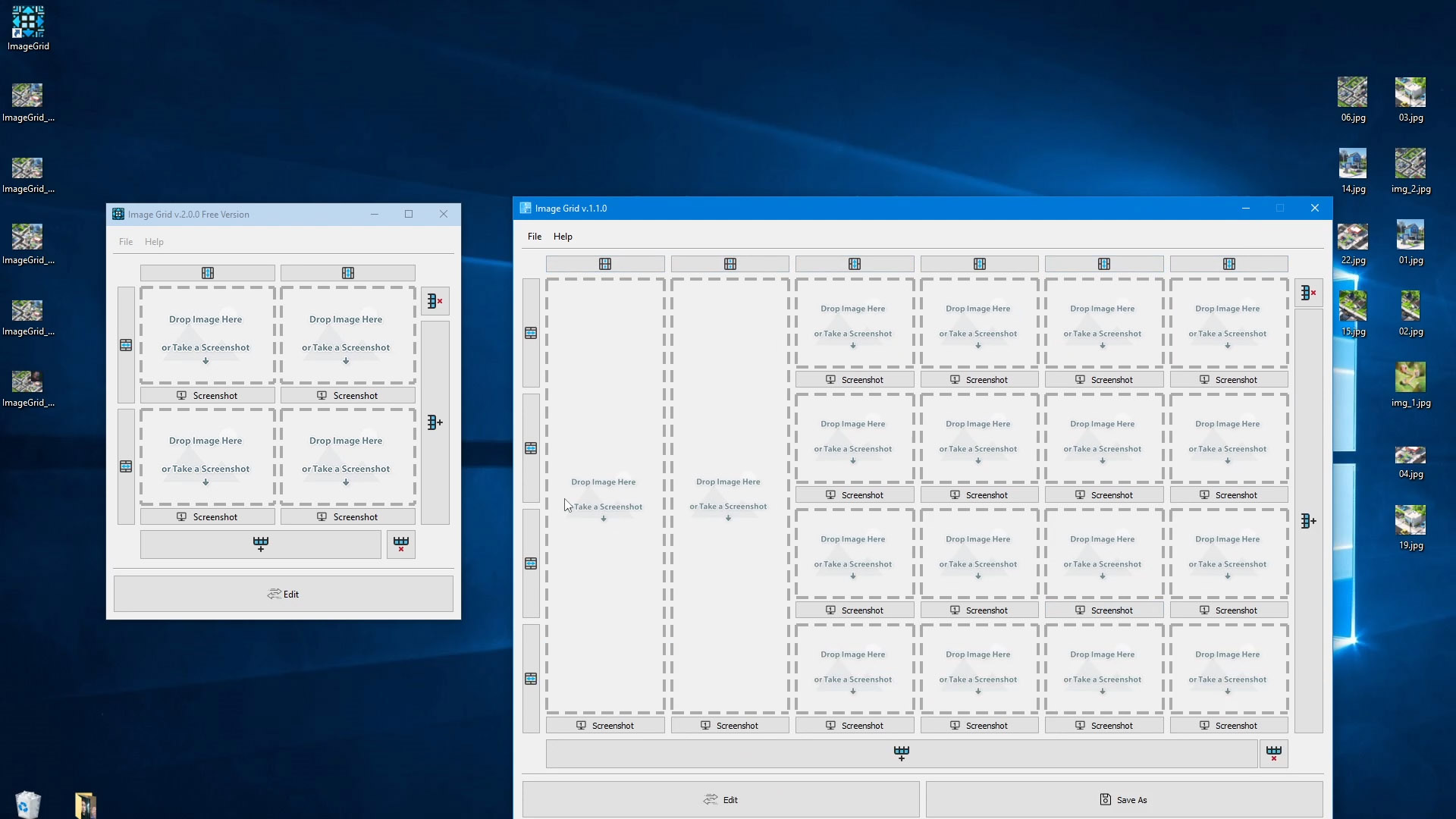Click Screenshot button under first tall column
The height and width of the screenshot is (819, 1456).
click(604, 726)
